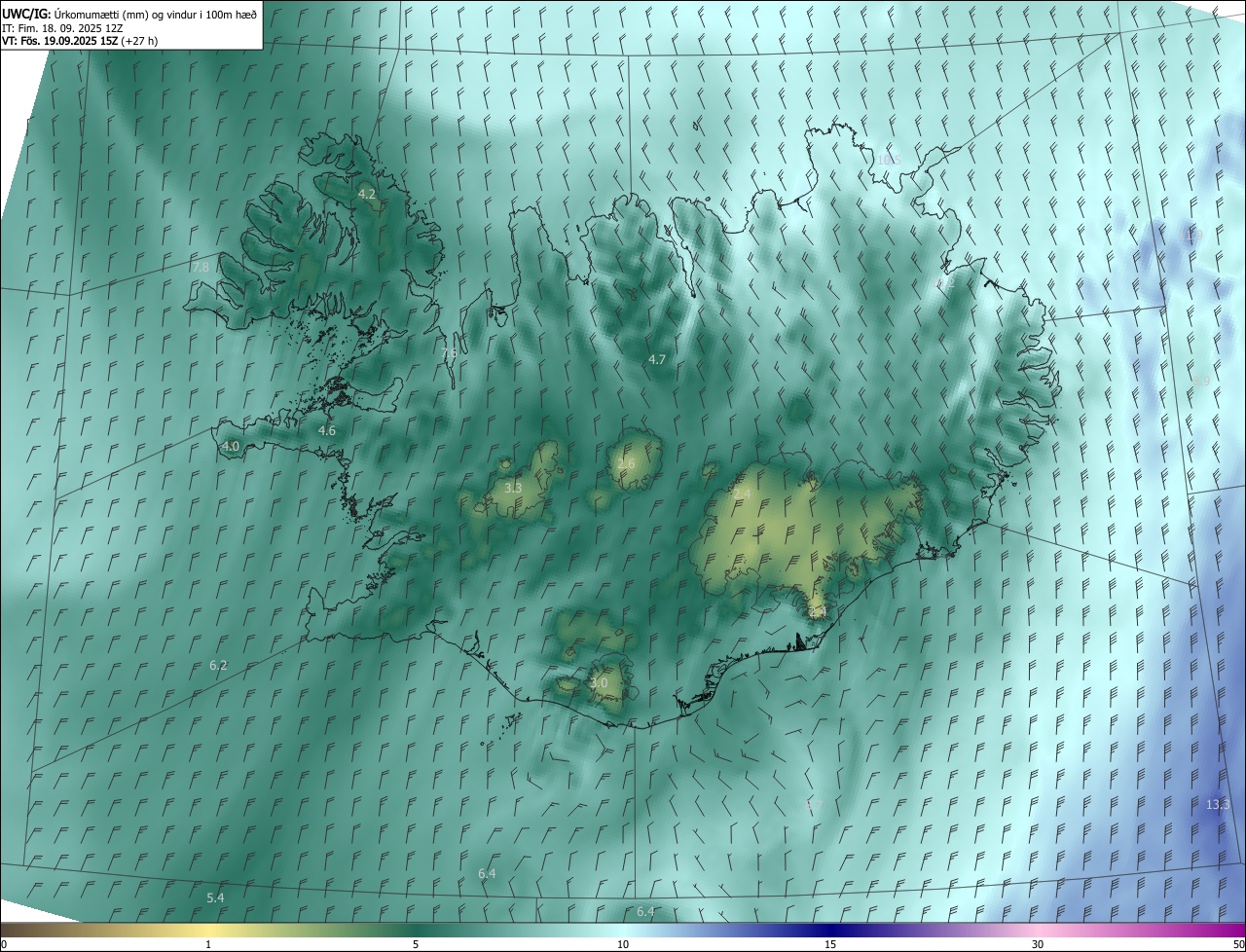Click the 13.3 value in the blue area

point(1218,804)
